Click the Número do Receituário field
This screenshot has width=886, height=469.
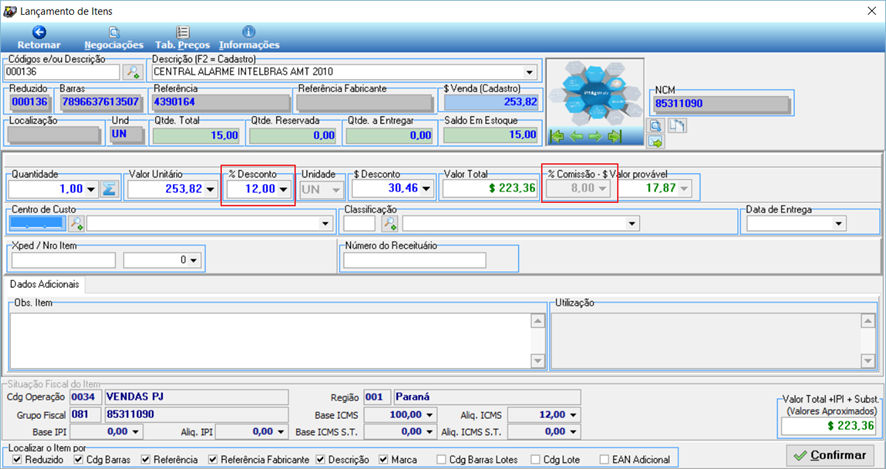(x=415, y=260)
